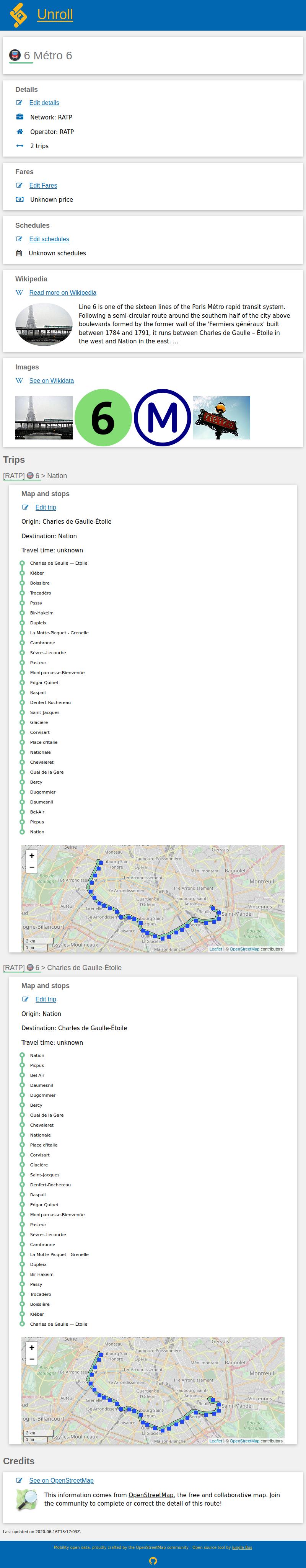This screenshot has width=306, height=1568.
Task: Open Leaflet link on the first map
Action: pyautogui.click(x=216, y=949)
